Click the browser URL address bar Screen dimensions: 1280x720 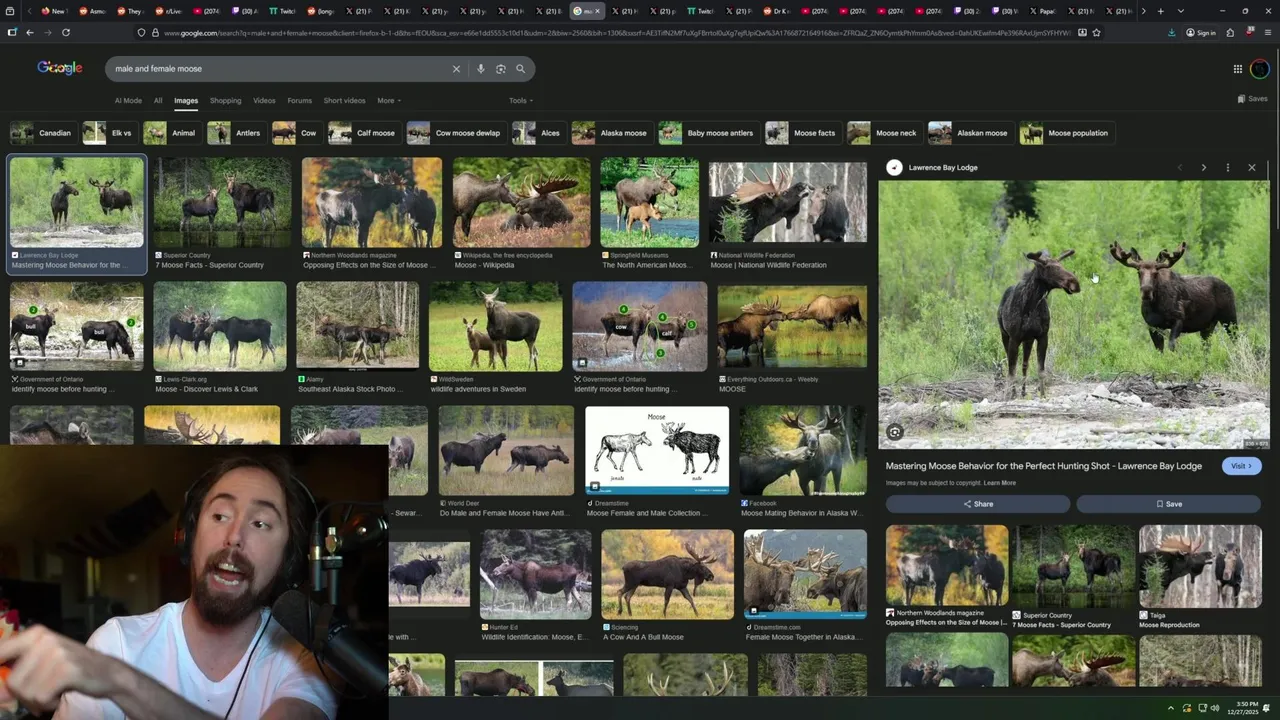615,32
